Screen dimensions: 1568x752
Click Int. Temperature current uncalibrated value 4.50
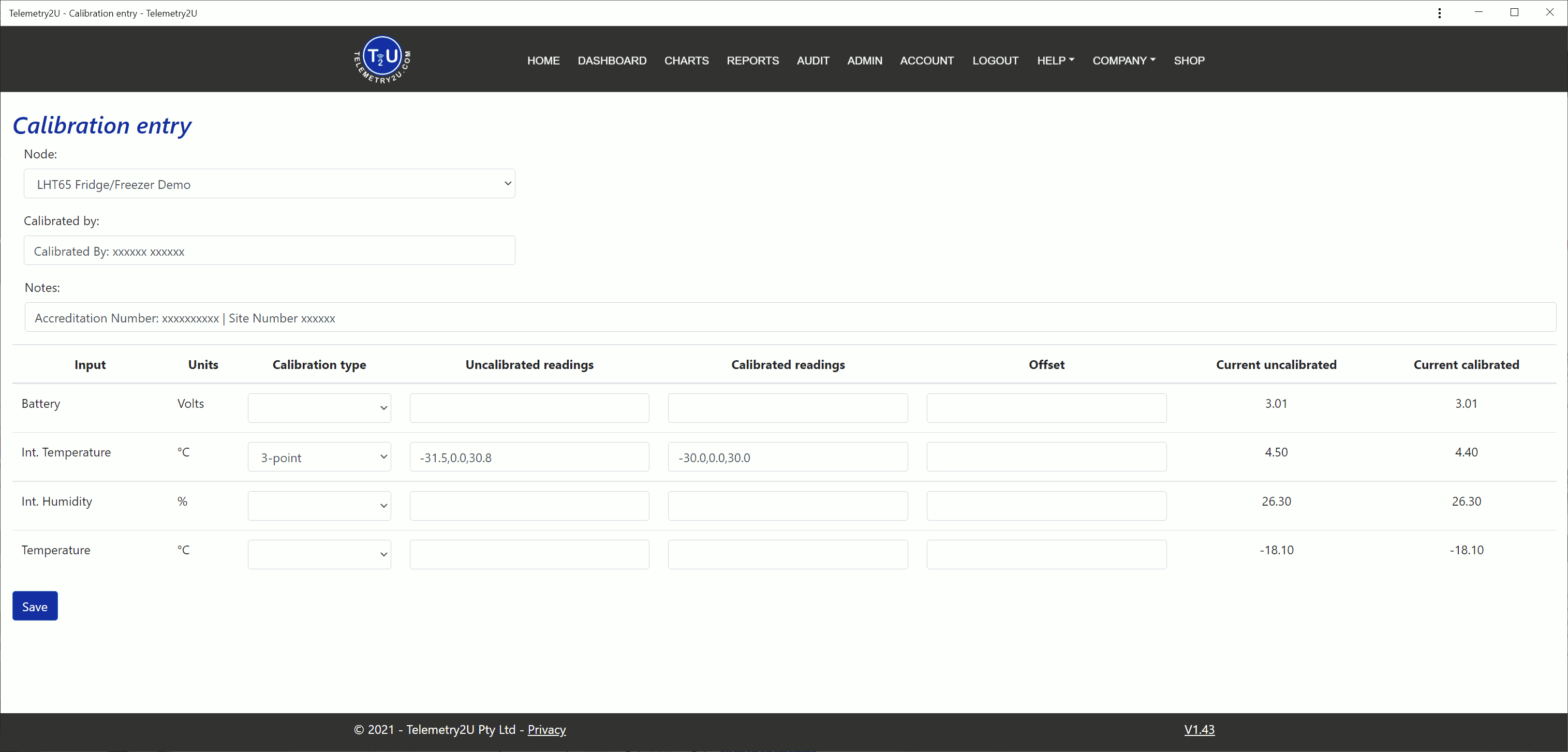coord(1276,452)
